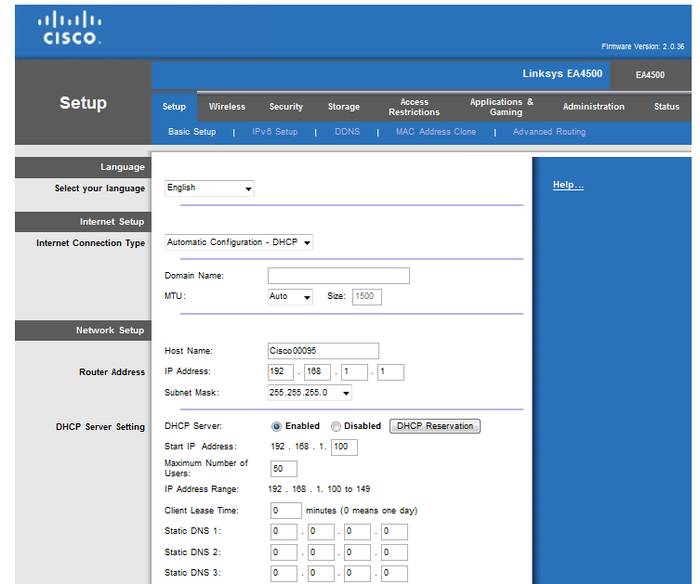The height and width of the screenshot is (584, 700).
Task: Click the first IP Address octet field (192)
Action: [x=281, y=372]
